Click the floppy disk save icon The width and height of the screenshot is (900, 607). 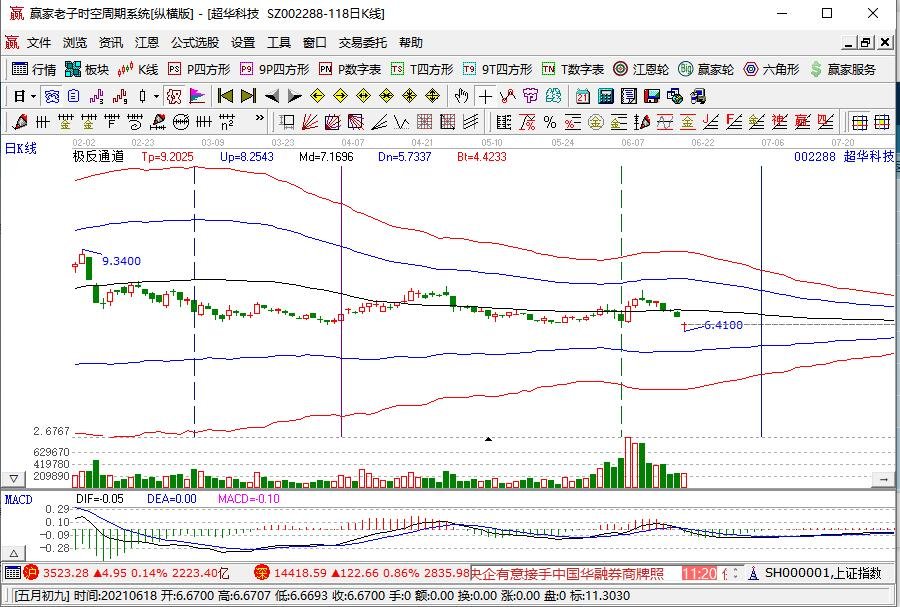(x=652, y=96)
